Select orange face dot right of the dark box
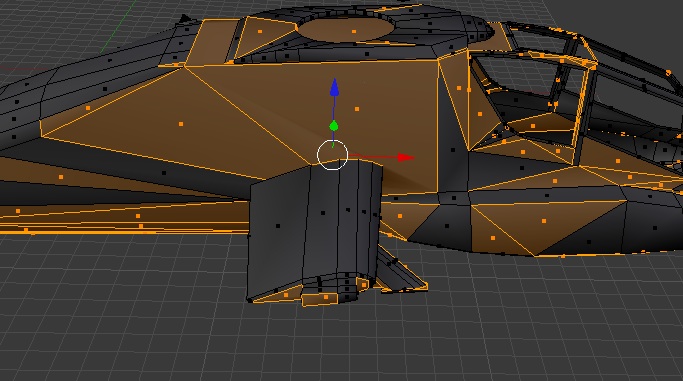This screenshot has width=683, height=381. [x=400, y=216]
